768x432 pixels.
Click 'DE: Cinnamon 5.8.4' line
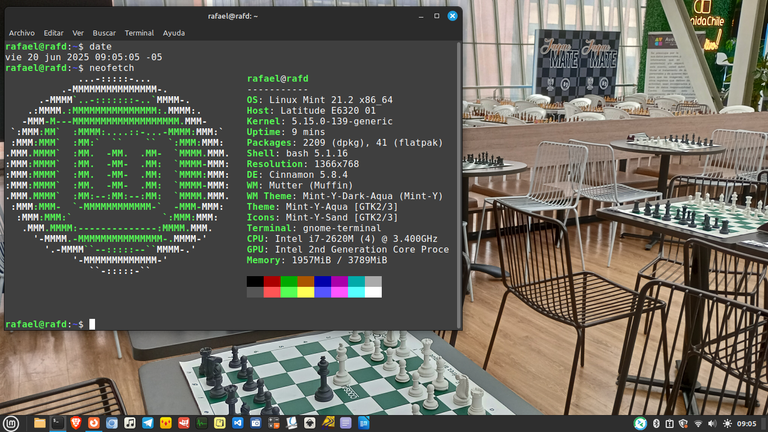(297, 175)
